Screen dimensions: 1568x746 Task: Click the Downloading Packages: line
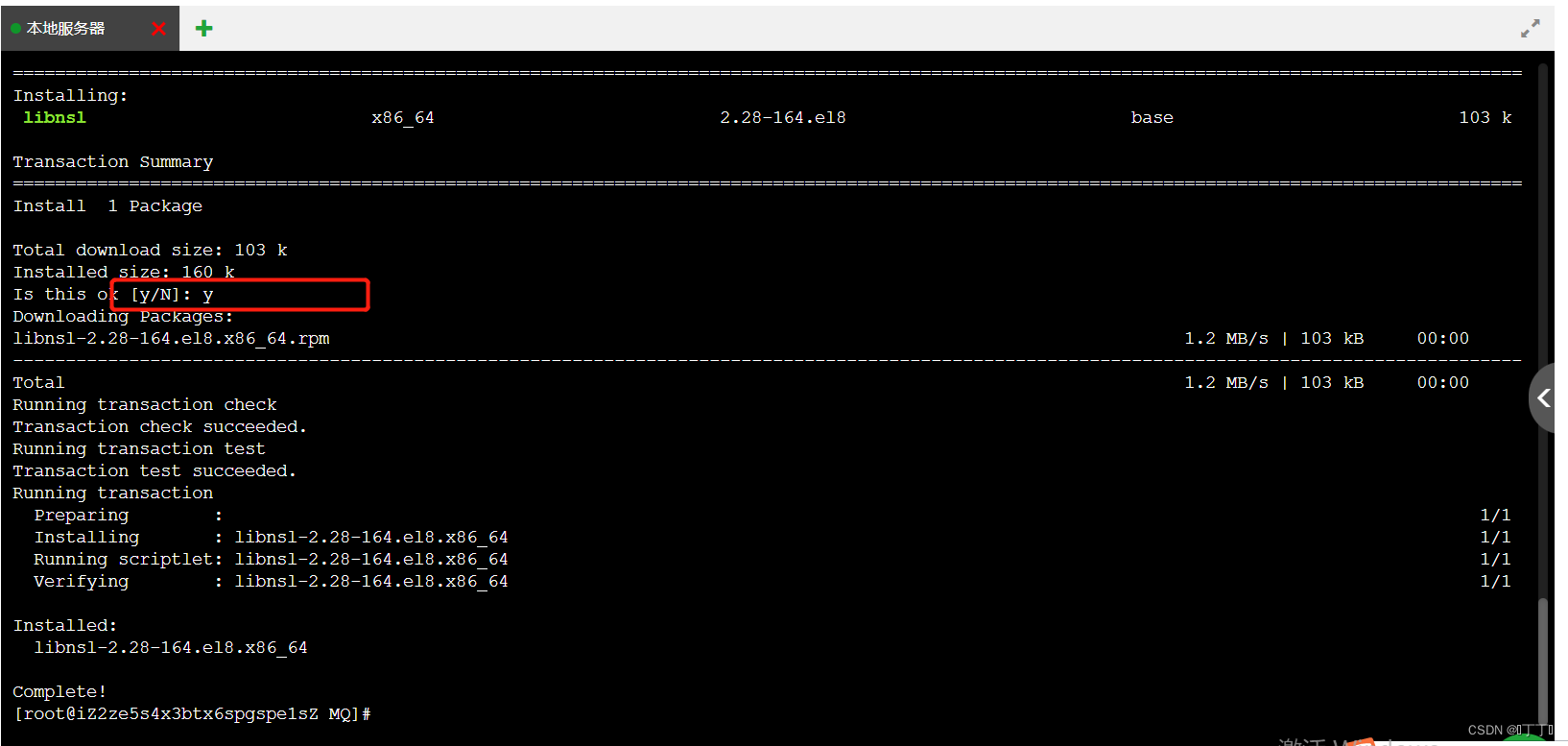[123, 316]
